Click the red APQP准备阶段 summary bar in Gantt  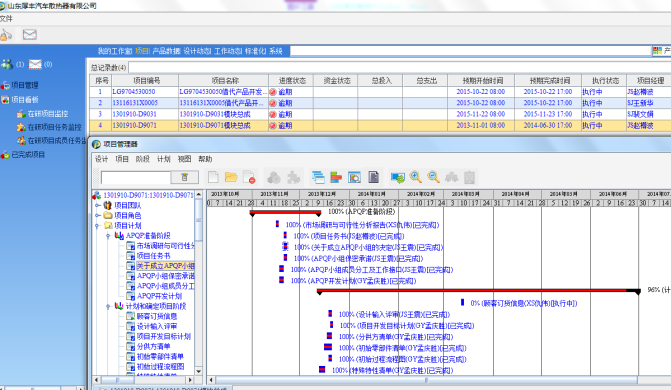click(285, 212)
